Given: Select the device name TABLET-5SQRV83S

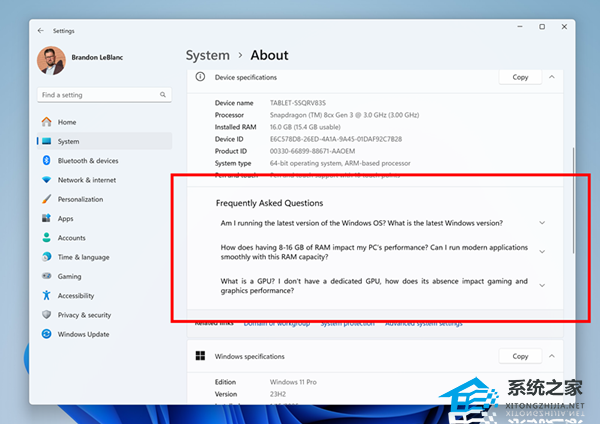Looking at the screenshot, I should click(298, 103).
